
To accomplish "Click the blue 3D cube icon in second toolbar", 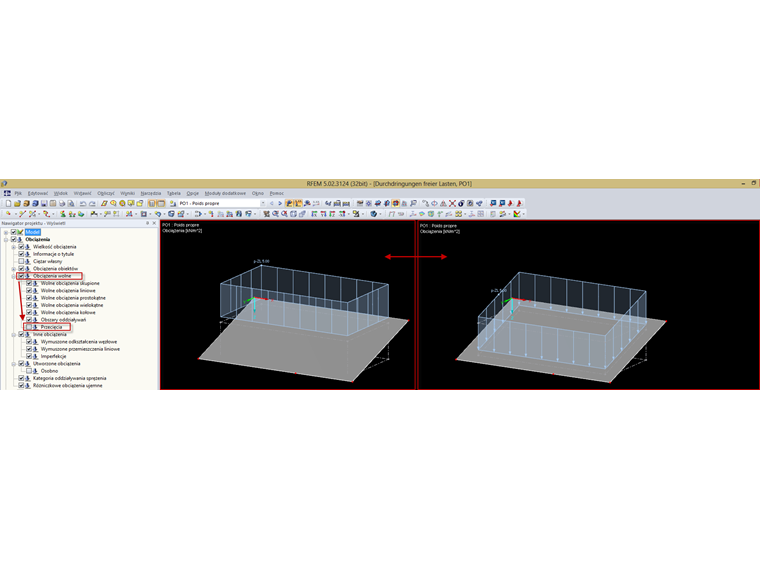I will 171,214.
